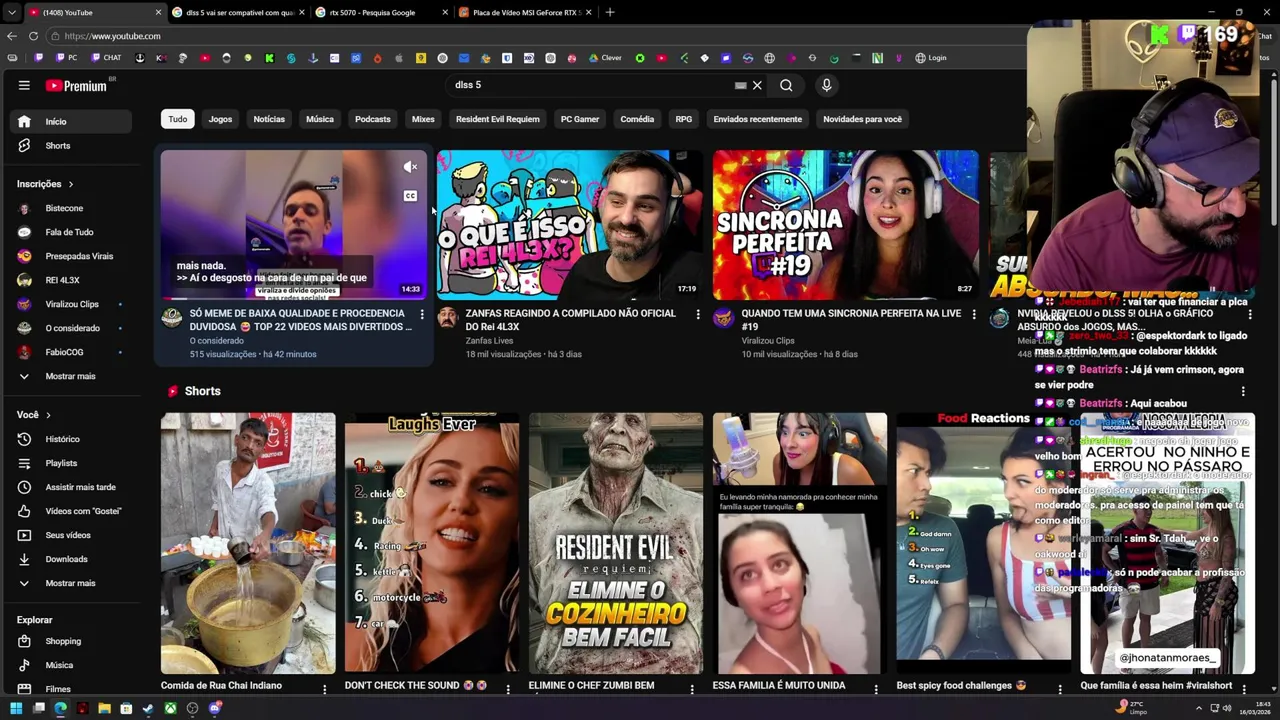Open the YouTube hamburger guide menu
Screen dimensions: 1280x720
click(24, 86)
